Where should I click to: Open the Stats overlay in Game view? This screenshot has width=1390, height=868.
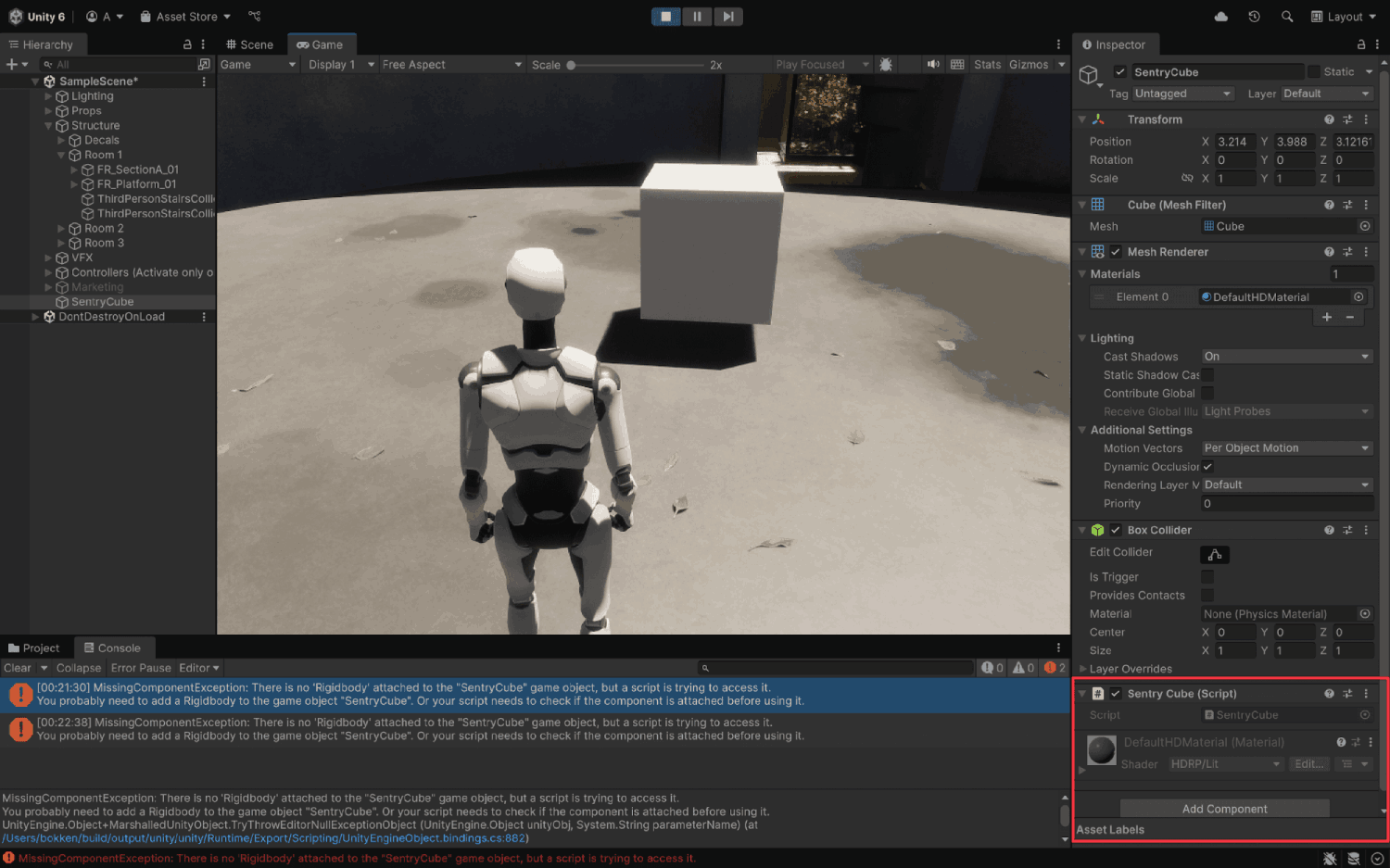[x=987, y=64]
